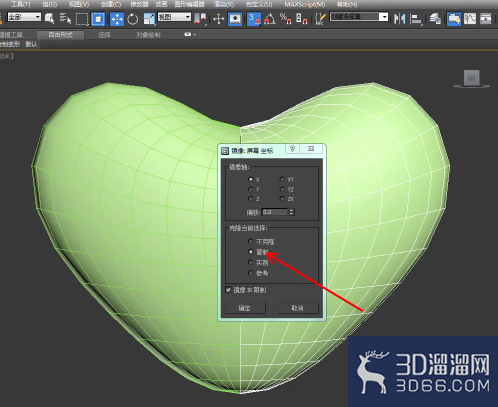This screenshot has width=498, height=407.
Task: Select the Z mirror axis radio
Action: point(250,199)
